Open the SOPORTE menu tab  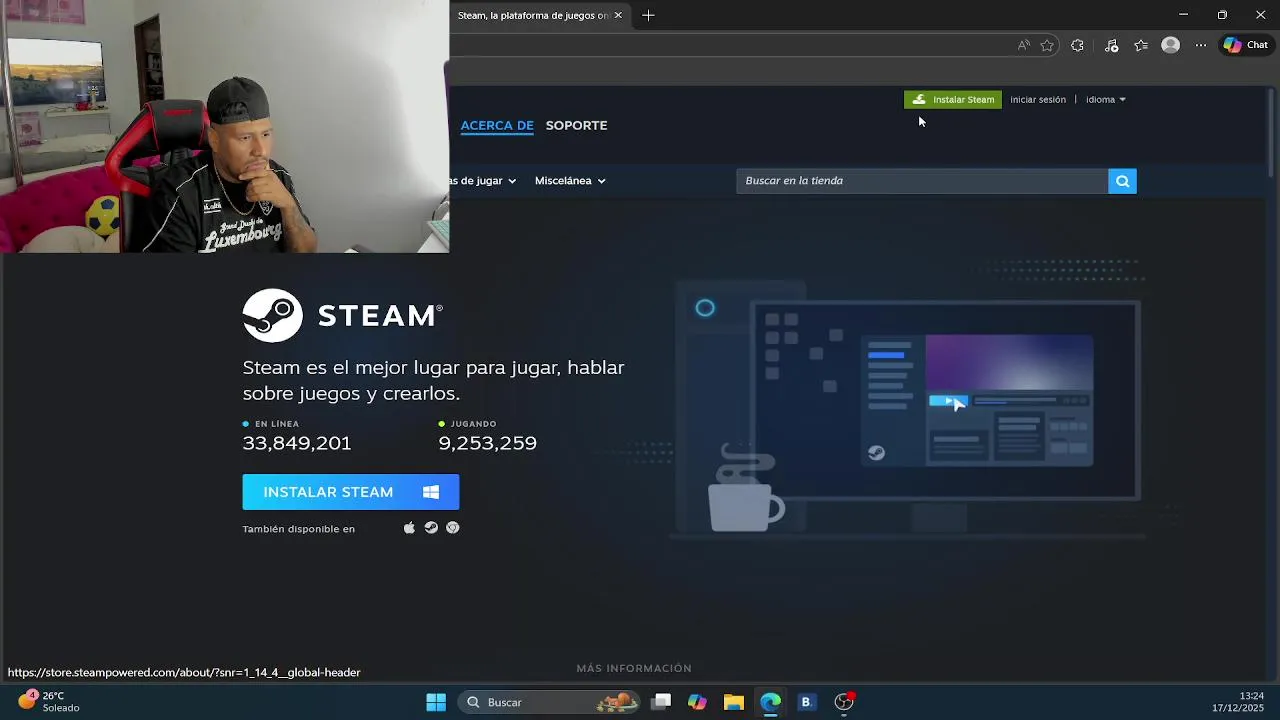[576, 125]
